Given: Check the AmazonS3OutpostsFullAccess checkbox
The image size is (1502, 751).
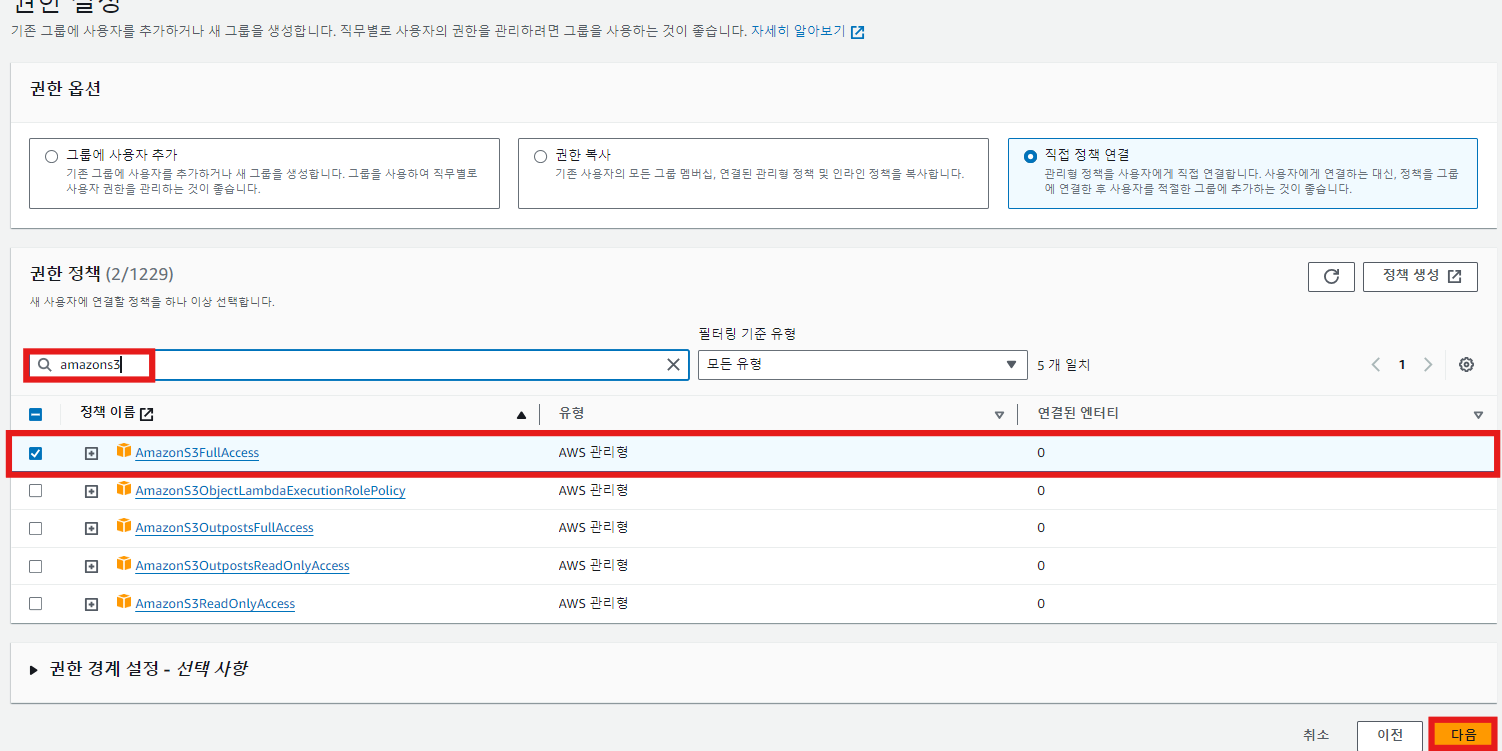Looking at the screenshot, I should 36,528.
